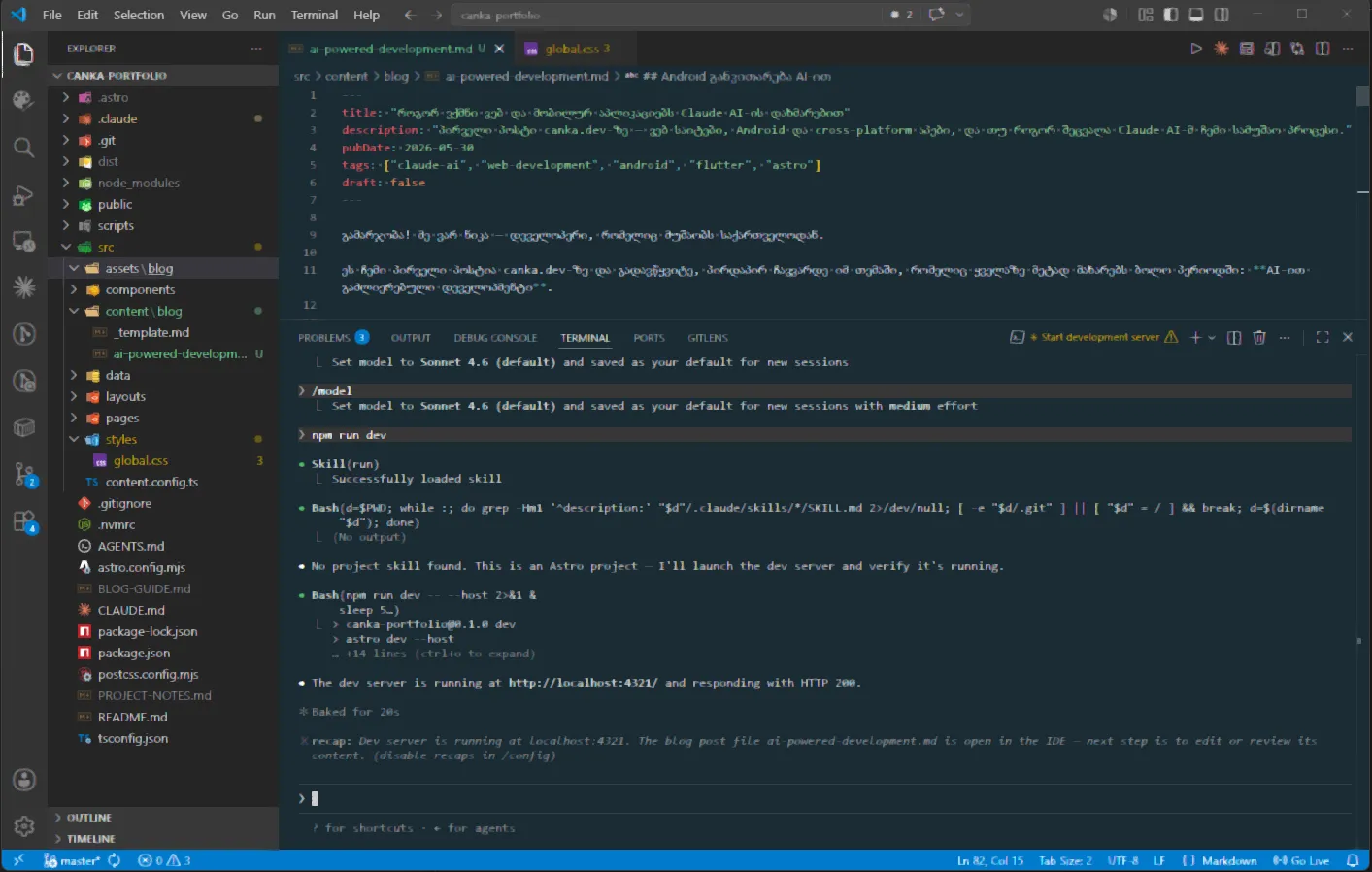
Task: Open Extensions view with badge 4
Action: [23, 521]
